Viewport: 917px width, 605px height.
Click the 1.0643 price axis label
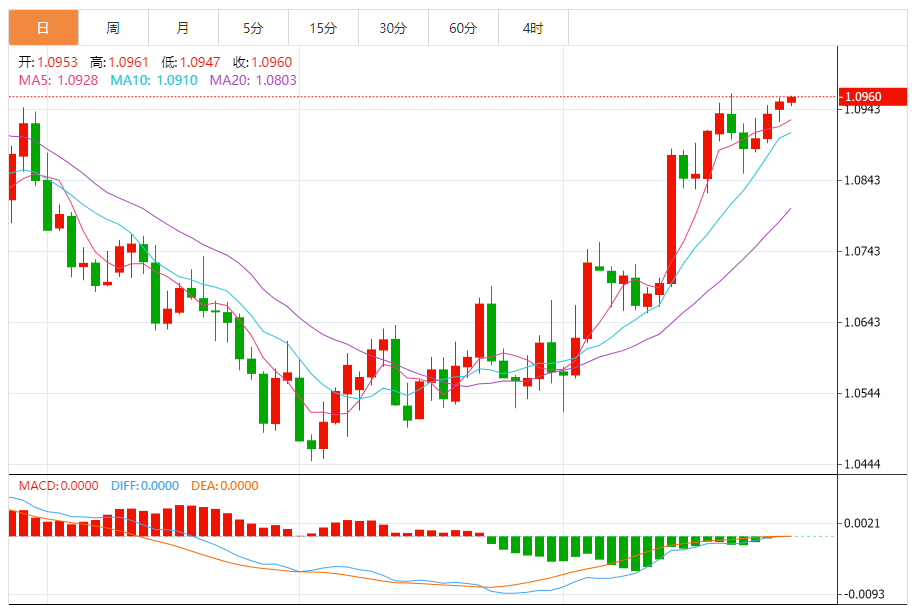point(863,322)
